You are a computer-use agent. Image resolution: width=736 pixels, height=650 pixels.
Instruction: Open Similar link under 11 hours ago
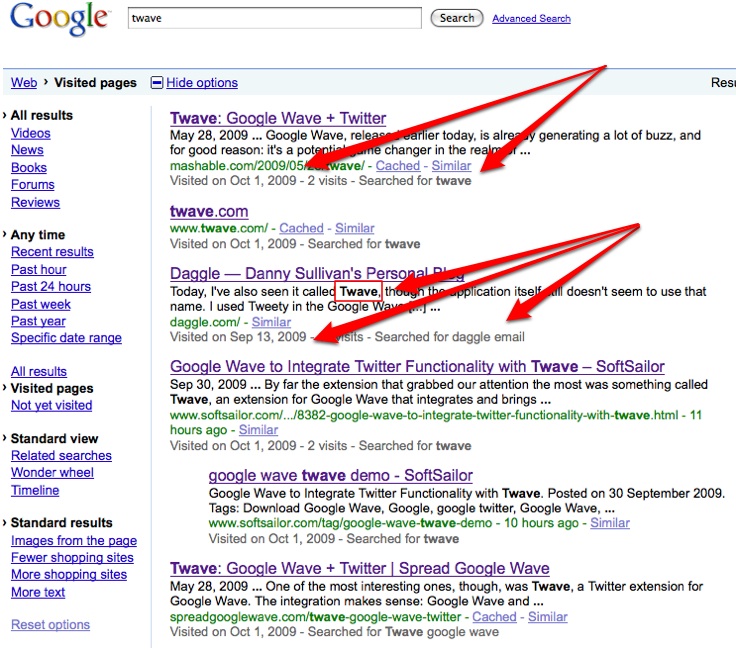point(258,430)
